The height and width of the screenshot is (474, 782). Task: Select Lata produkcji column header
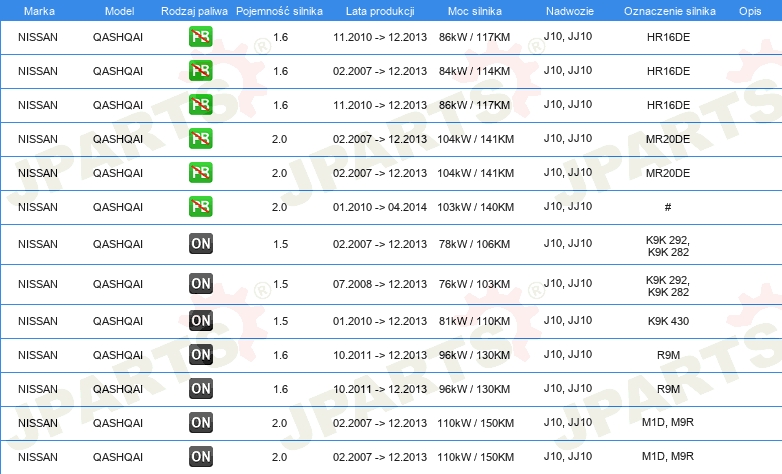coord(380,11)
